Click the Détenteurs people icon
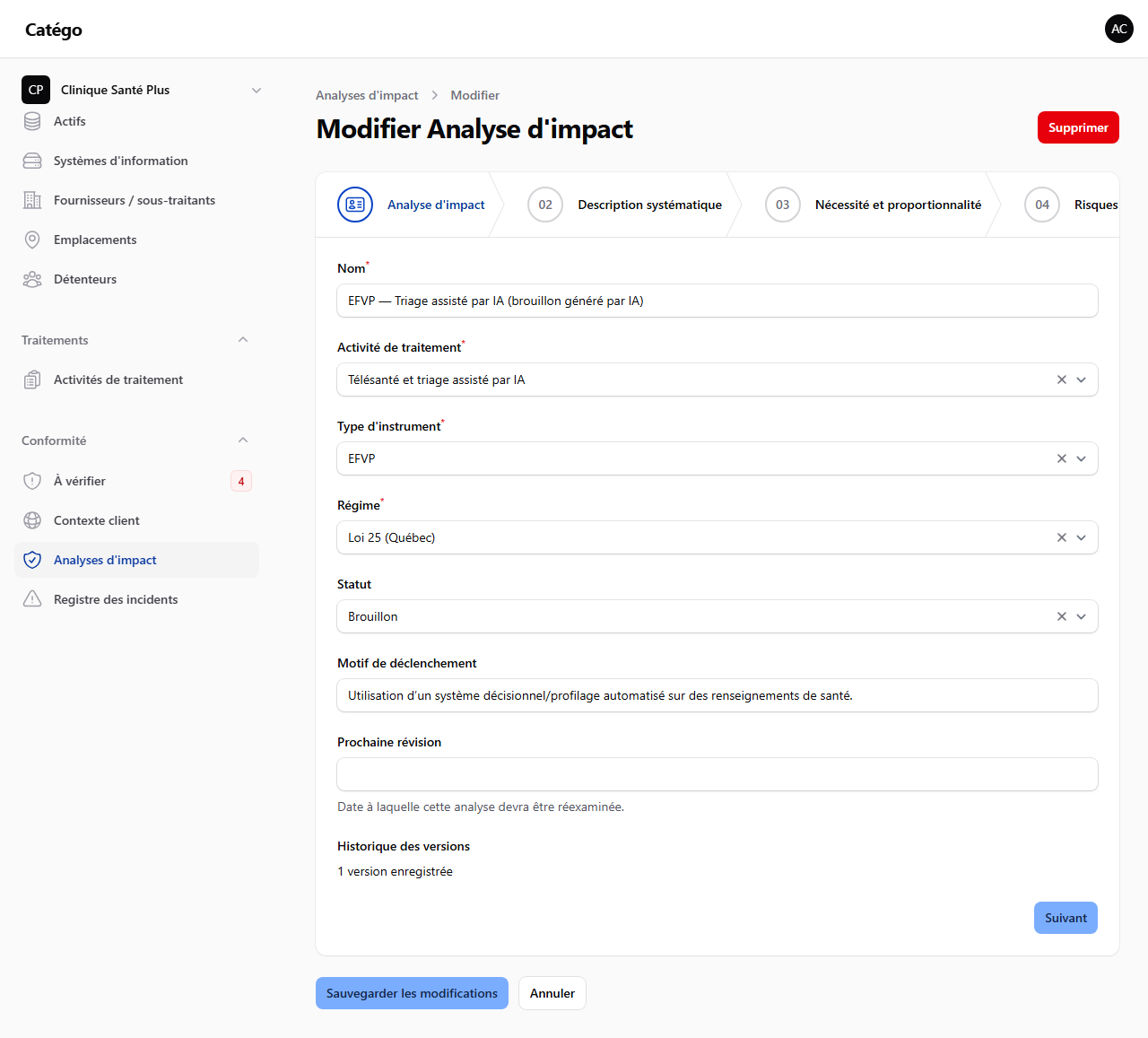 coord(32,279)
